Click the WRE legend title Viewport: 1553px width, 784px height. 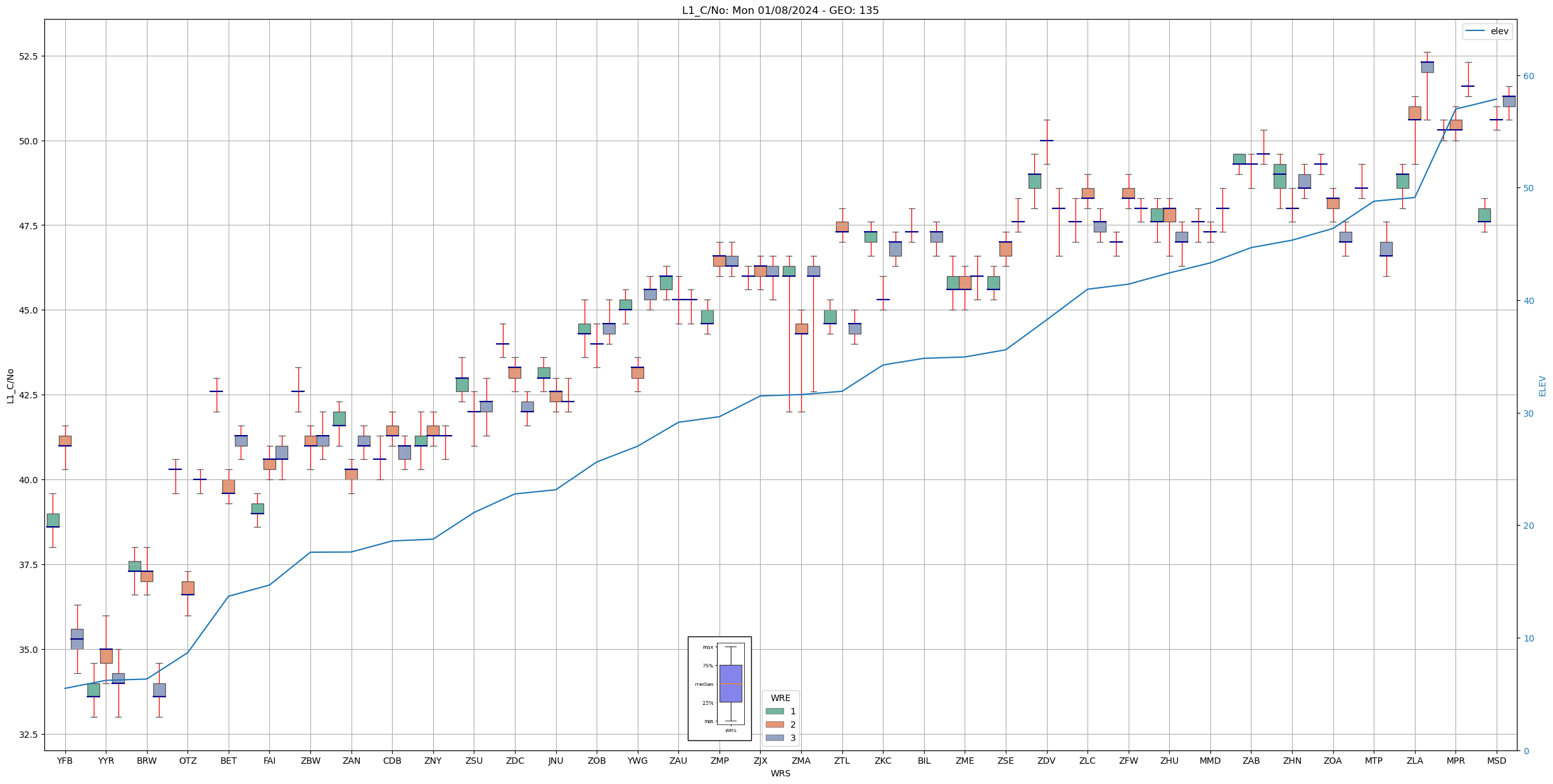tap(780, 698)
